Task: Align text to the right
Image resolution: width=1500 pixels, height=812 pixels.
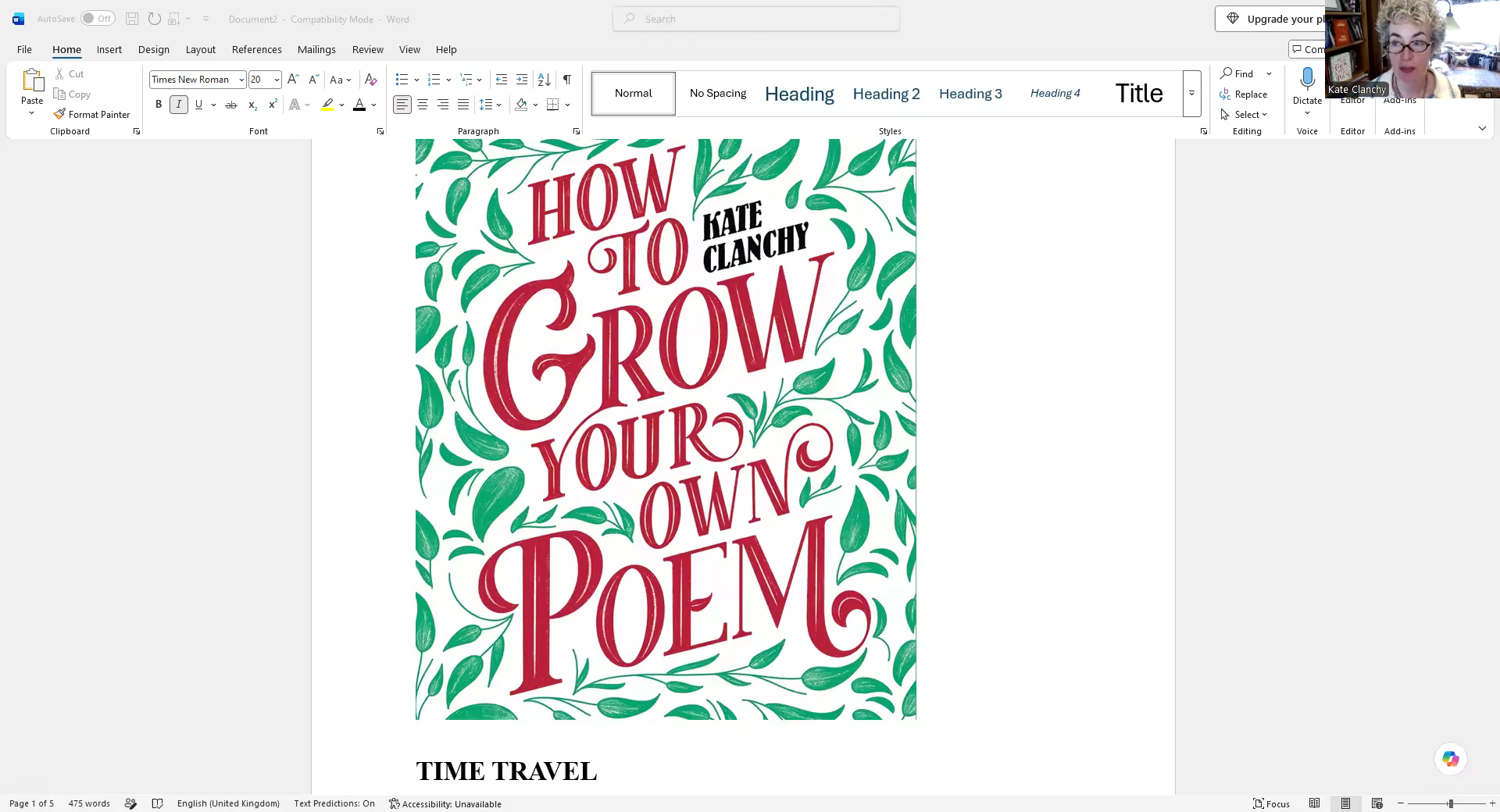Action: [x=443, y=105]
